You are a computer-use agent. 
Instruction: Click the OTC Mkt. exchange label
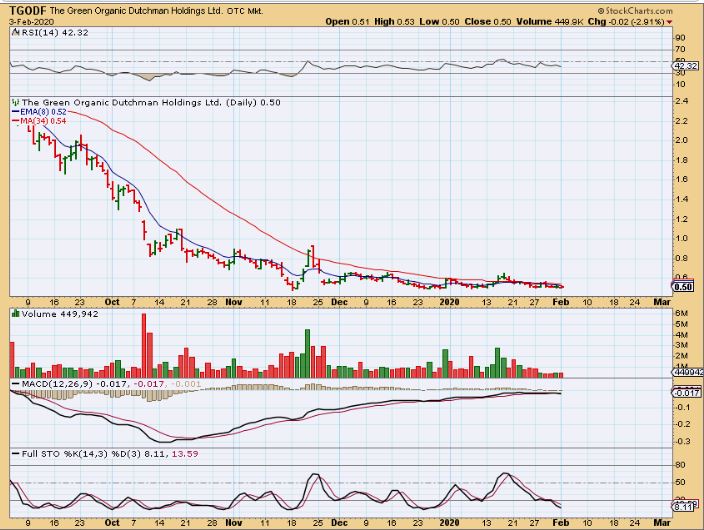coord(245,11)
